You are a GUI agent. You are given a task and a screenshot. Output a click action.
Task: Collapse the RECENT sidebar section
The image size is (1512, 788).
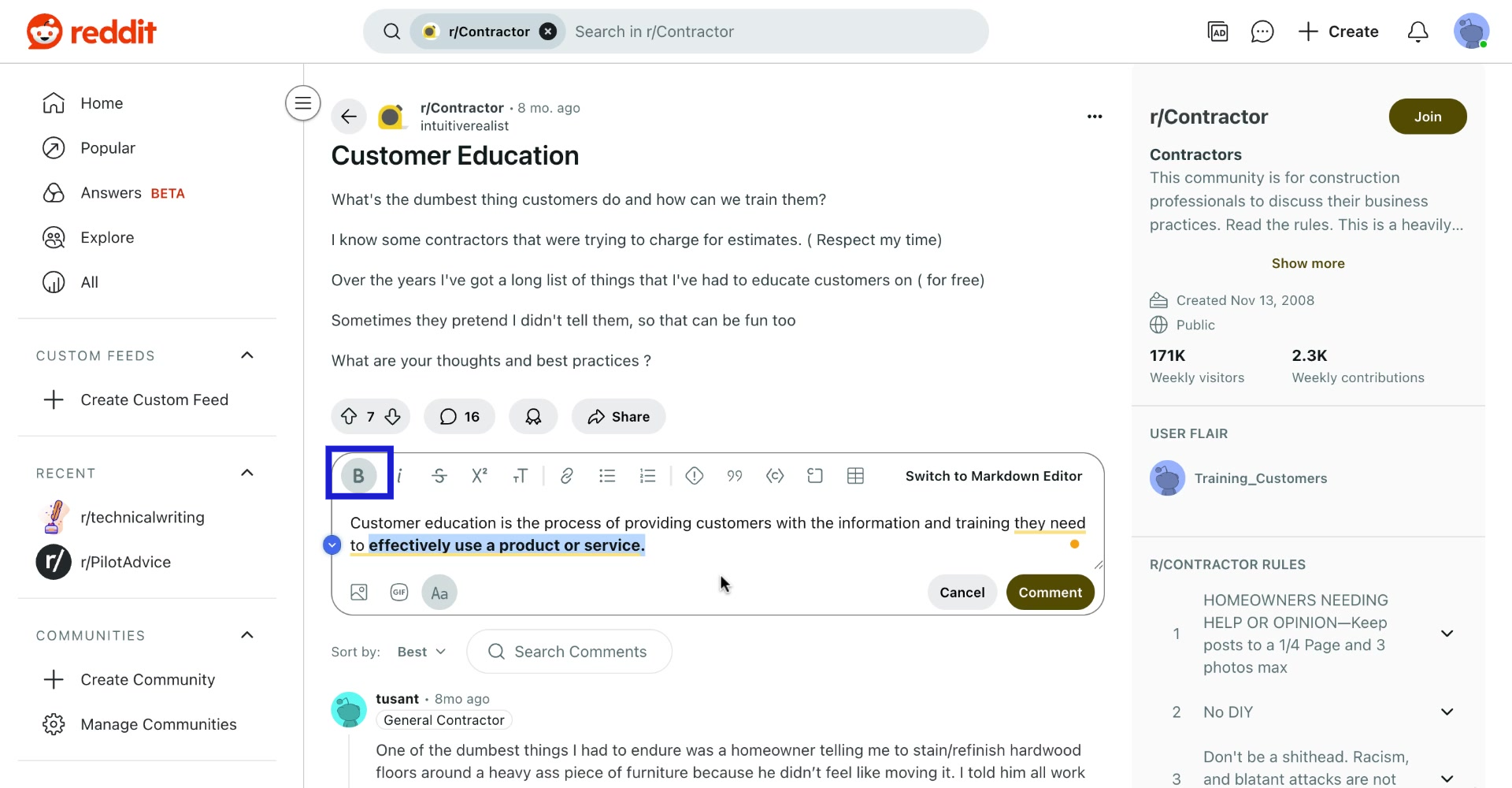246,473
